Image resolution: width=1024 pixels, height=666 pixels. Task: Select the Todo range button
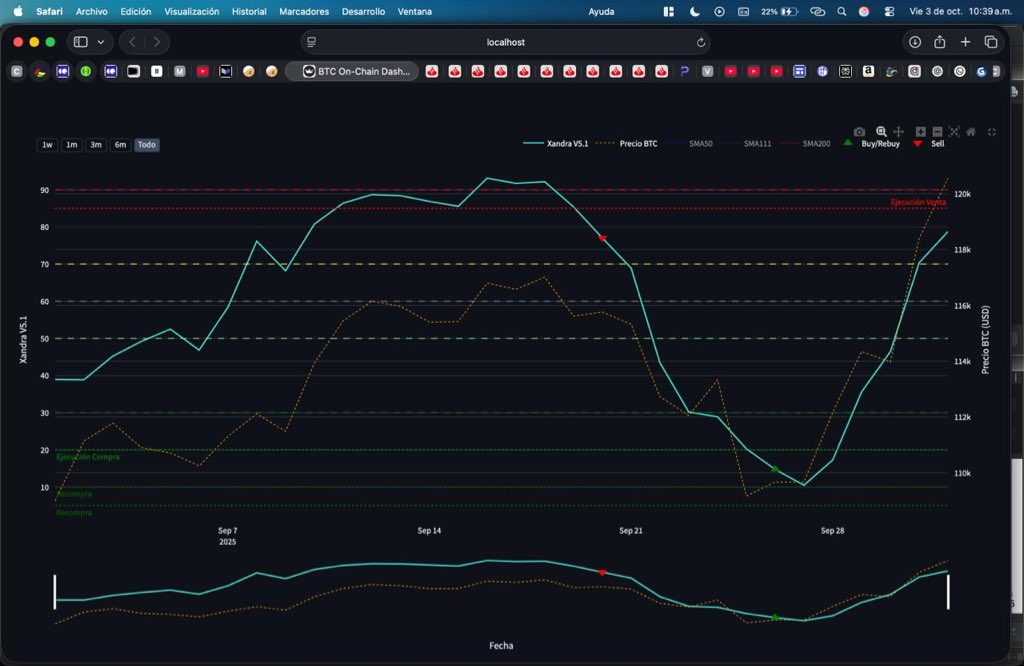click(x=146, y=145)
